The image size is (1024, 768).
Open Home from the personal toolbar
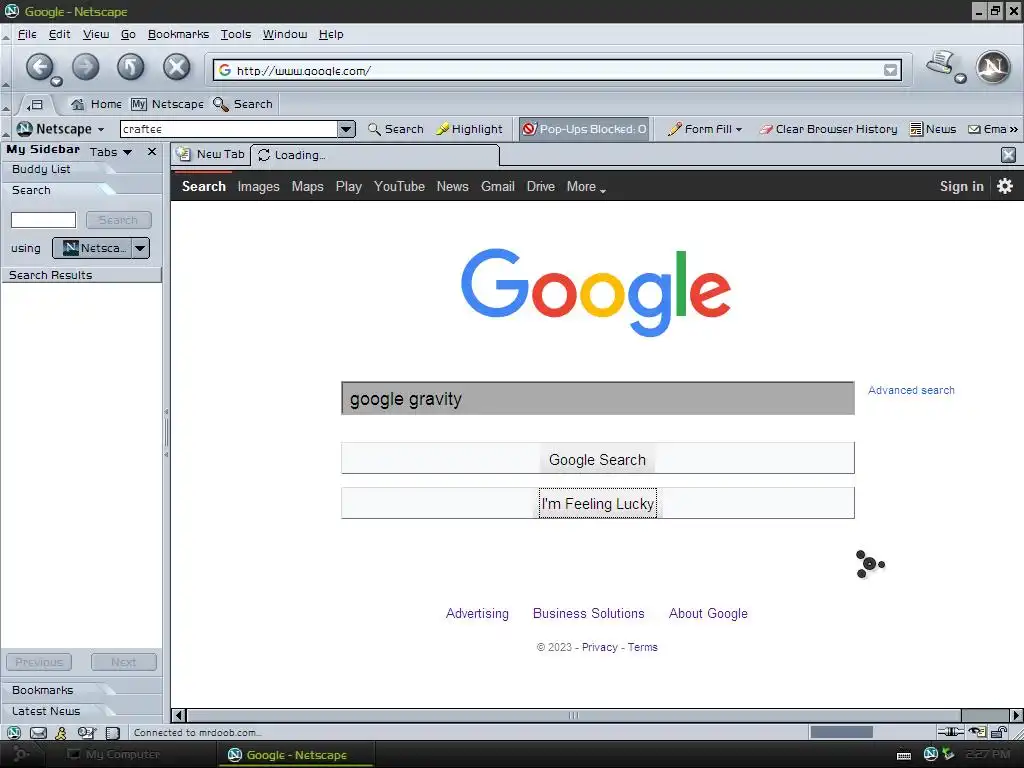pos(96,104)
